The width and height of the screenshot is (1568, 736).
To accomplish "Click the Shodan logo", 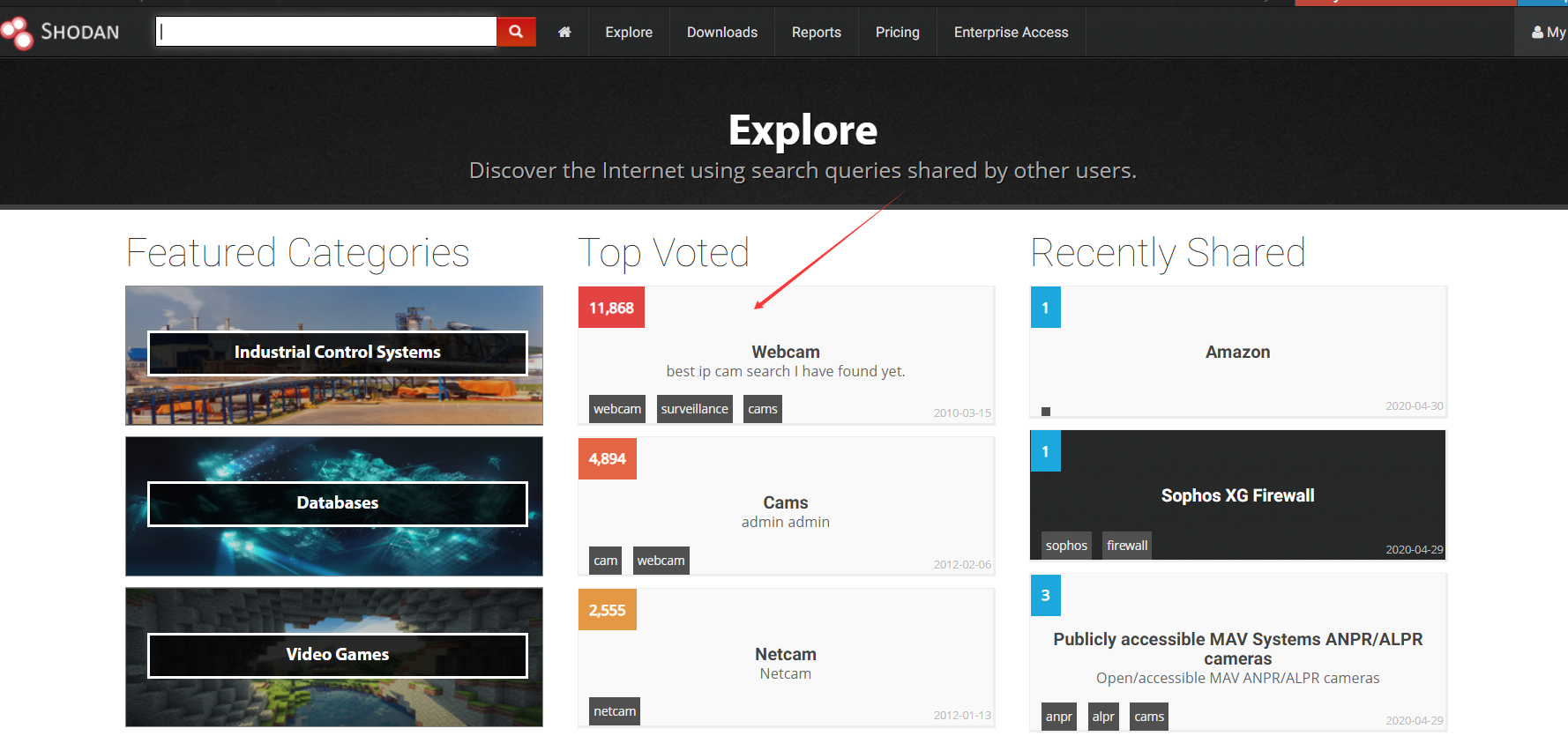I will click(60, 32).
